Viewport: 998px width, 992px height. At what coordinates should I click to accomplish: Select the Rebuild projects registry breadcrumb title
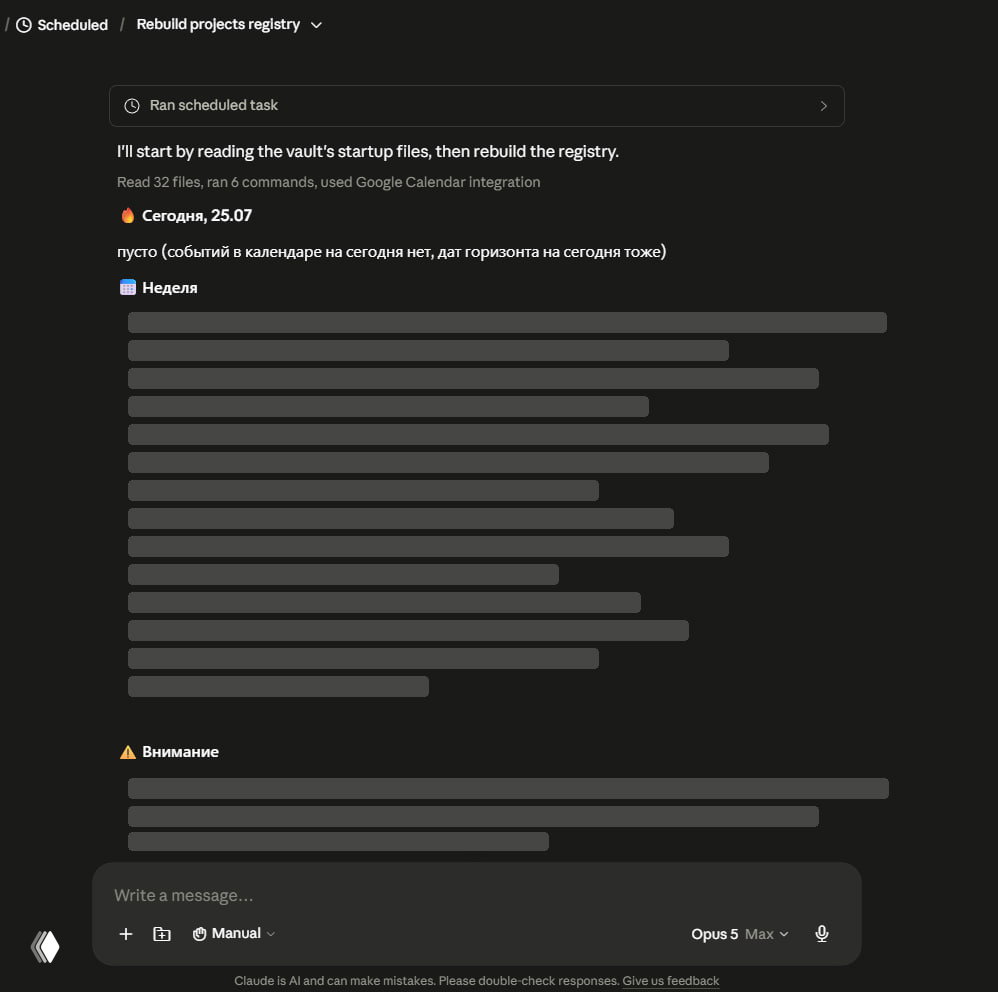coord(218,24)
